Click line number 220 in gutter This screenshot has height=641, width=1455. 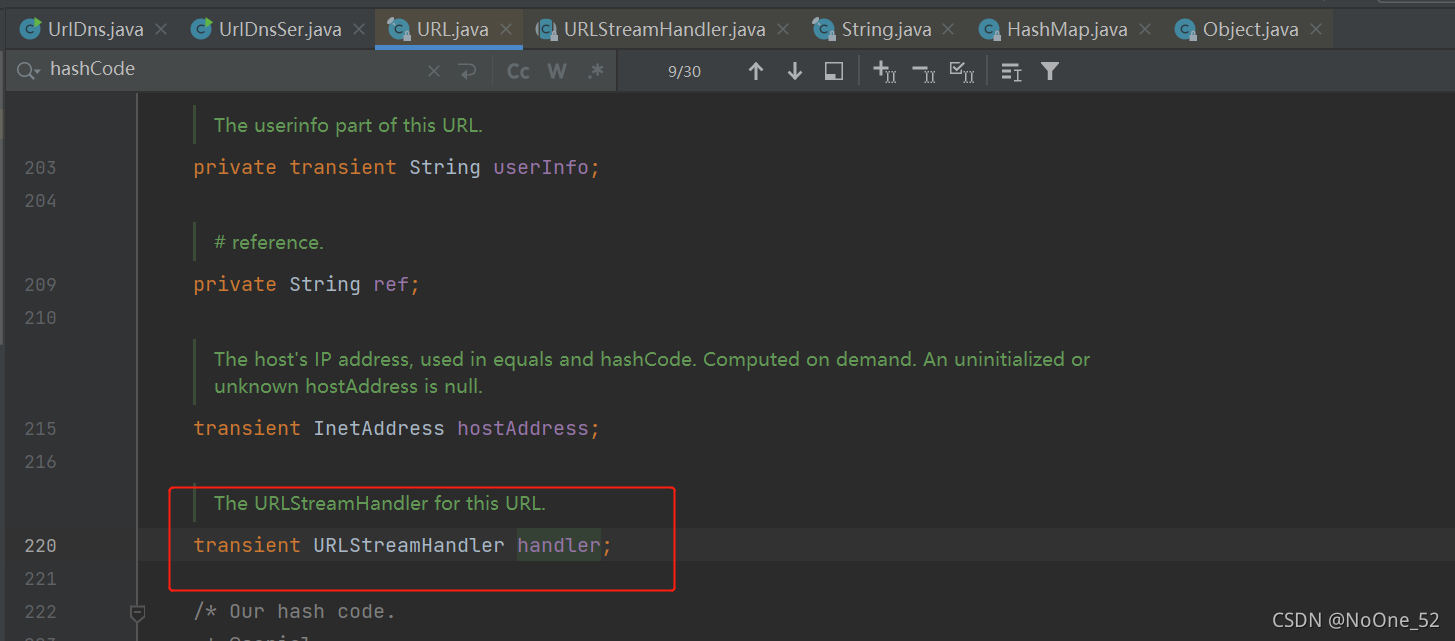click(41, 545)
